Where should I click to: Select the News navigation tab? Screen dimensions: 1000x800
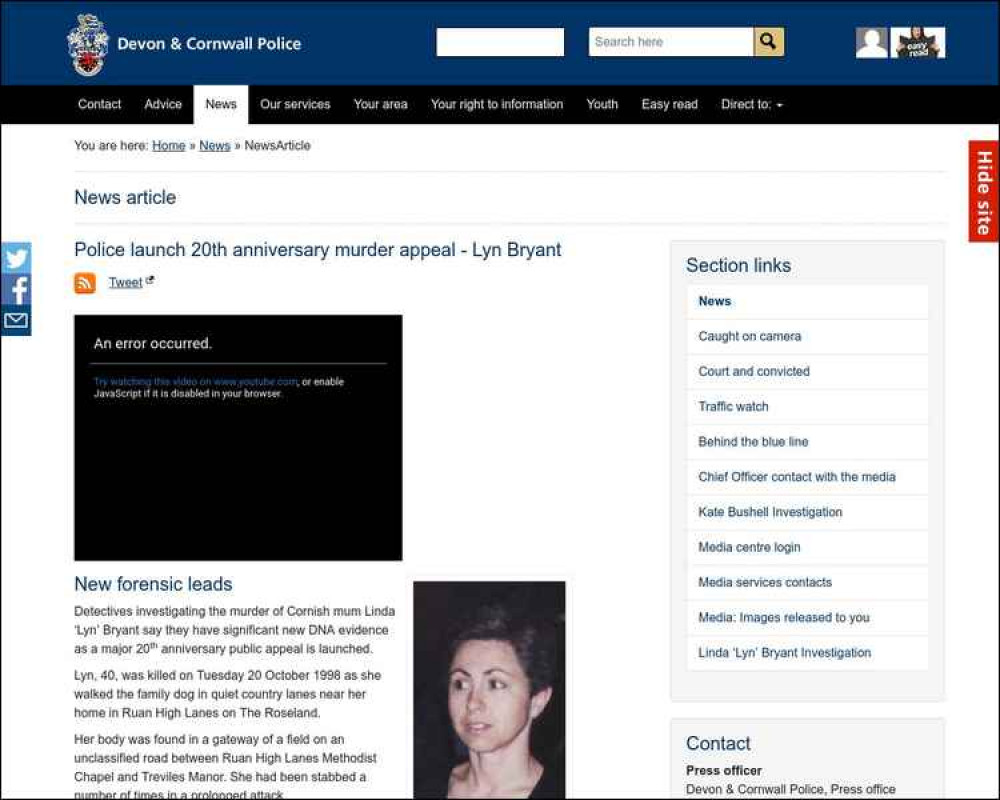click(x=221, y=104)
